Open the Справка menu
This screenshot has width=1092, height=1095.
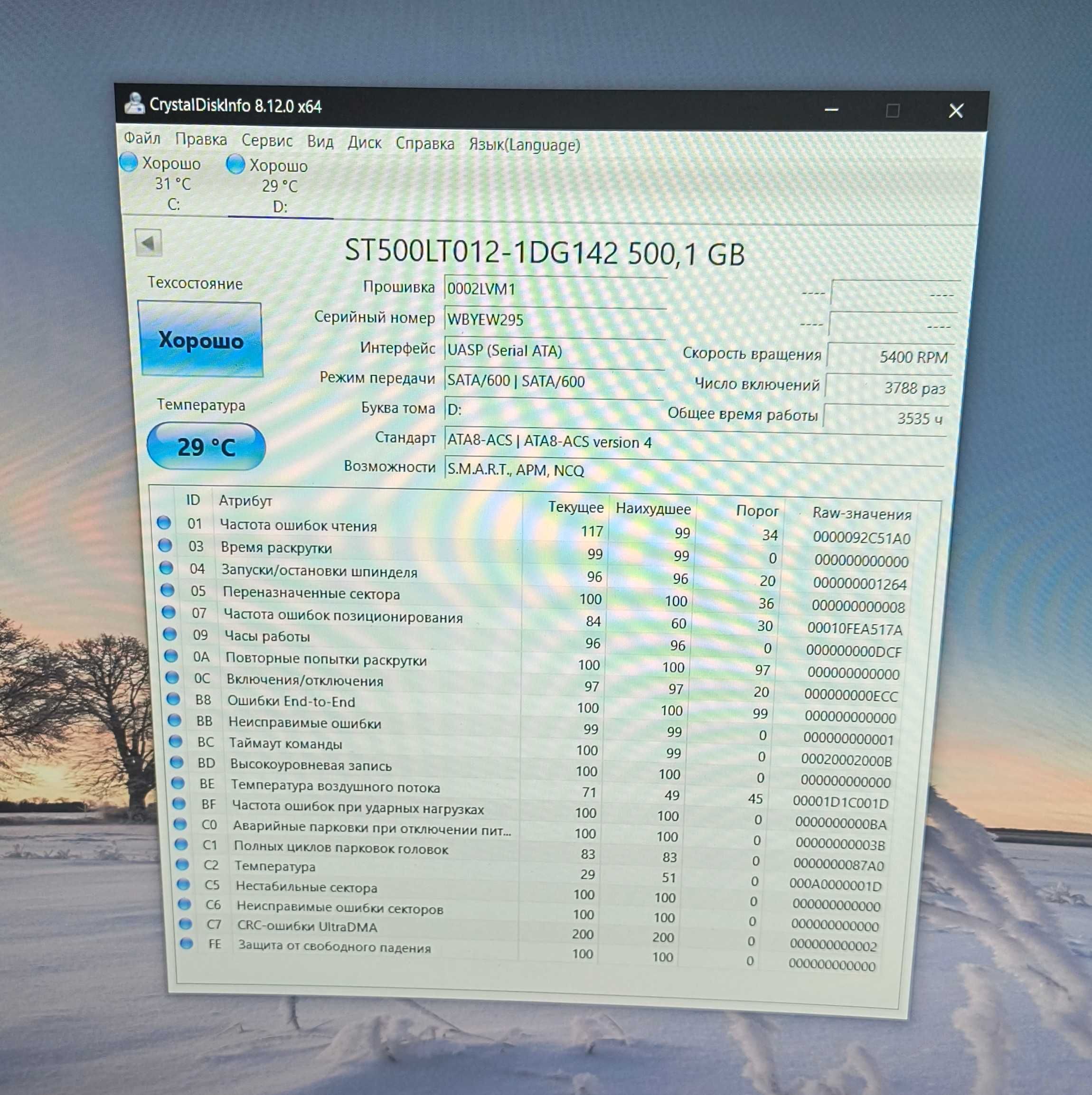[x=424, y=144]
